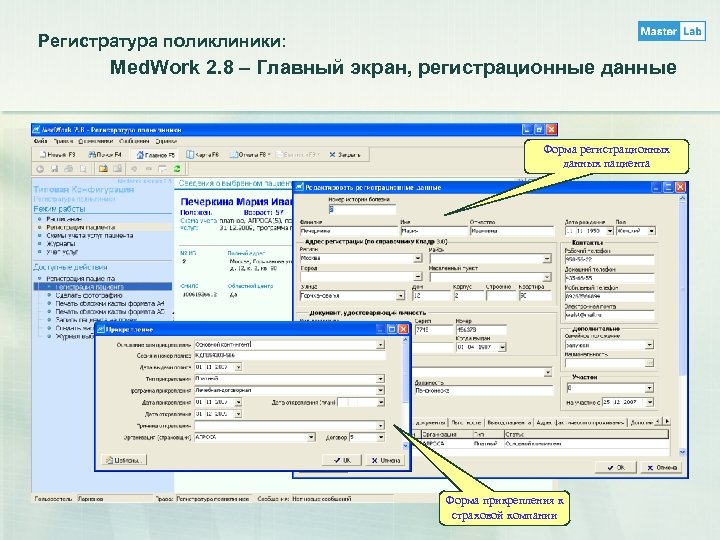Open the 'Отчеты F8' toolbar dropdown
Viewport: 720px width, 540px height.
250,155
